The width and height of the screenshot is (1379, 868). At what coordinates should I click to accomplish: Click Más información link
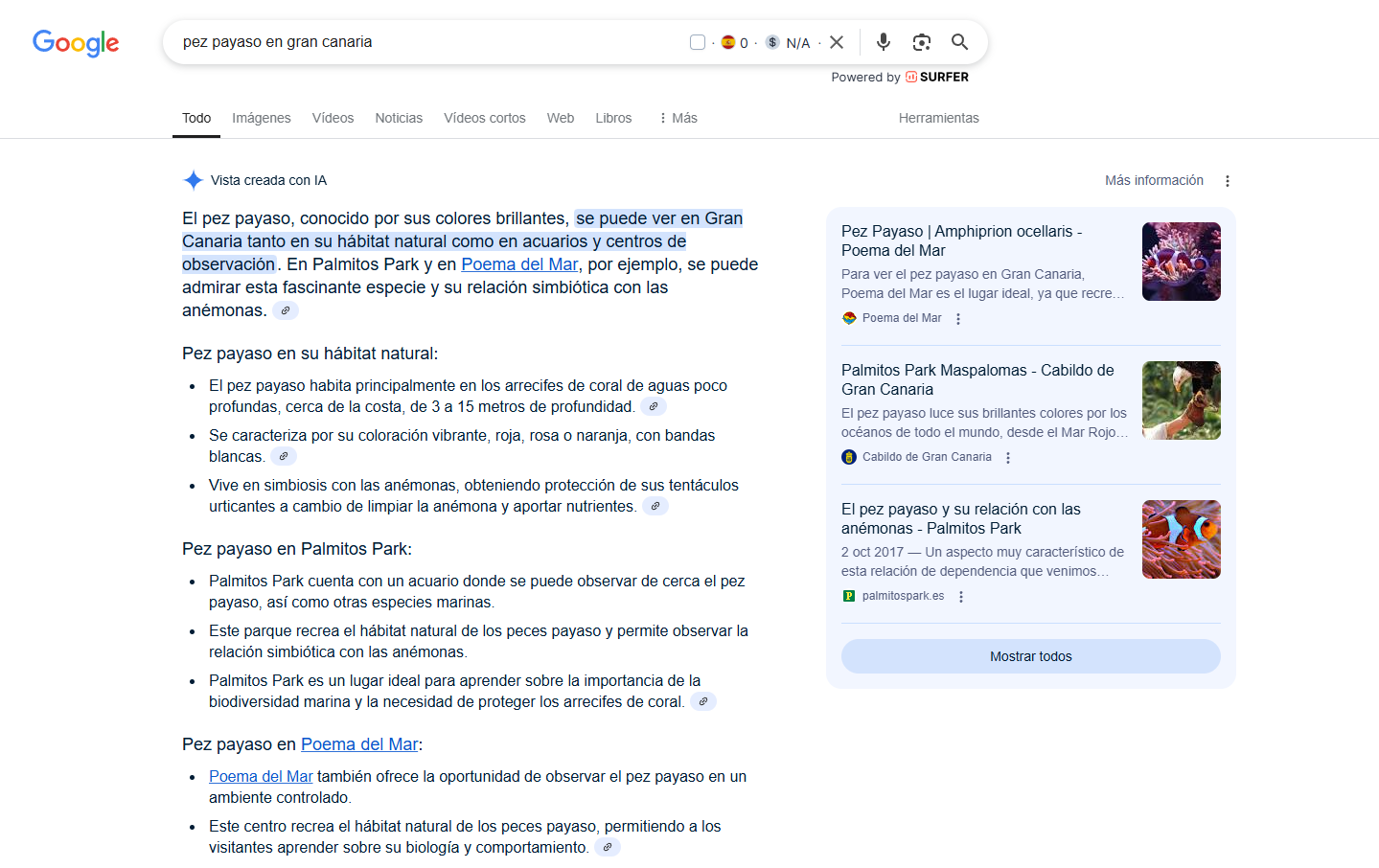coord(1154,180)
